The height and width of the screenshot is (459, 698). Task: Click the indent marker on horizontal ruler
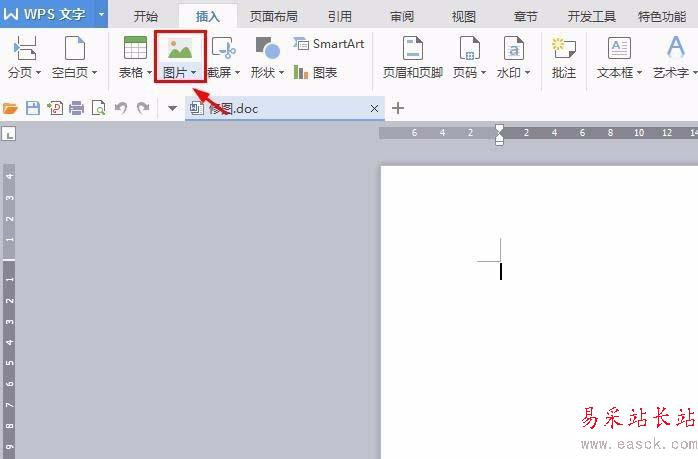pos(499,134)
